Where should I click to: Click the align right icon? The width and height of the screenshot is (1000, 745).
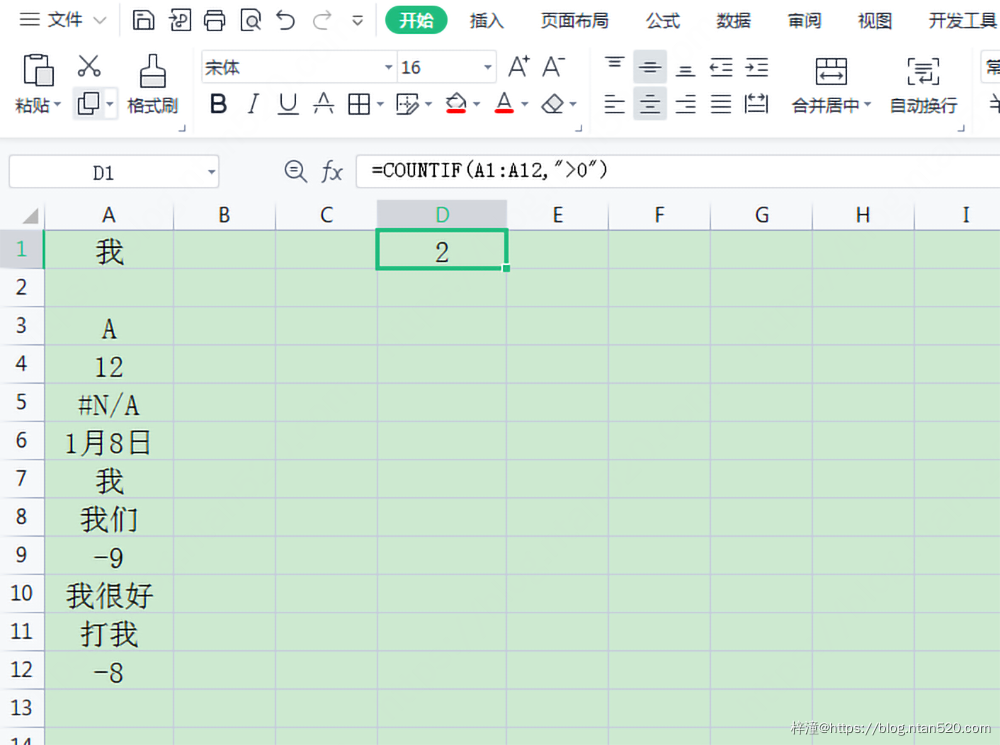coord(686,103)
